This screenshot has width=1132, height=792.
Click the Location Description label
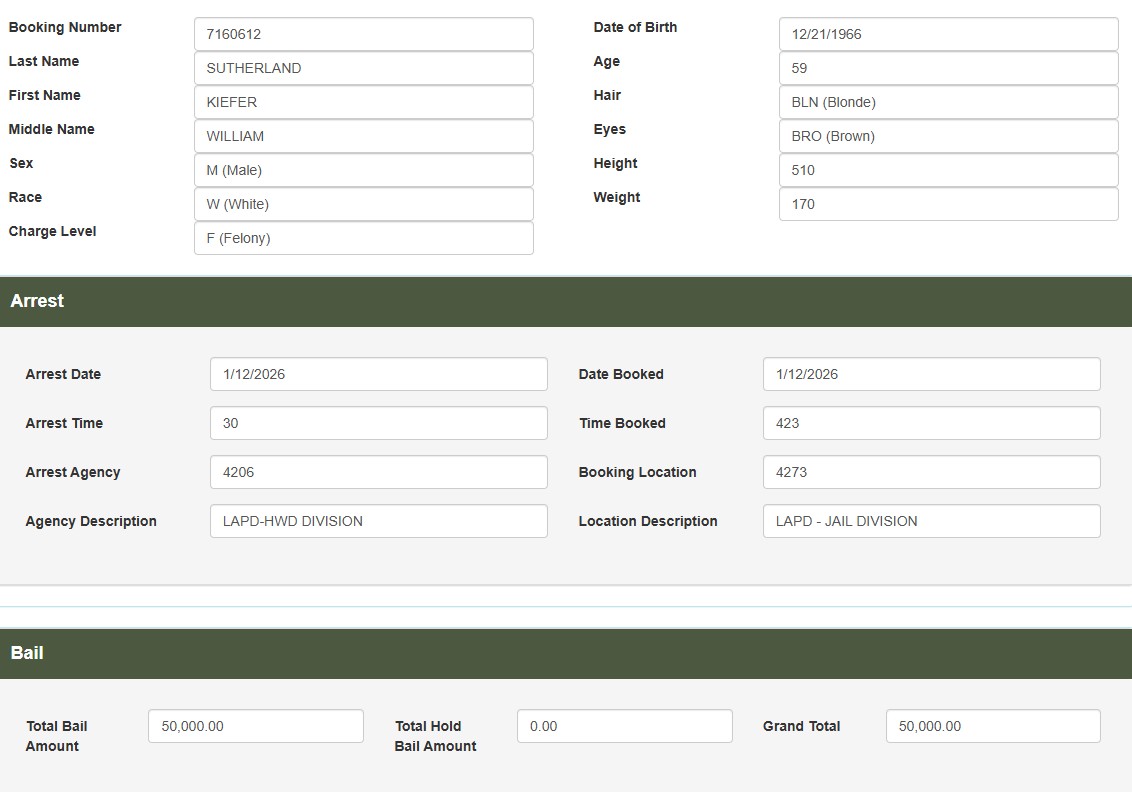[x=648, y=521]
